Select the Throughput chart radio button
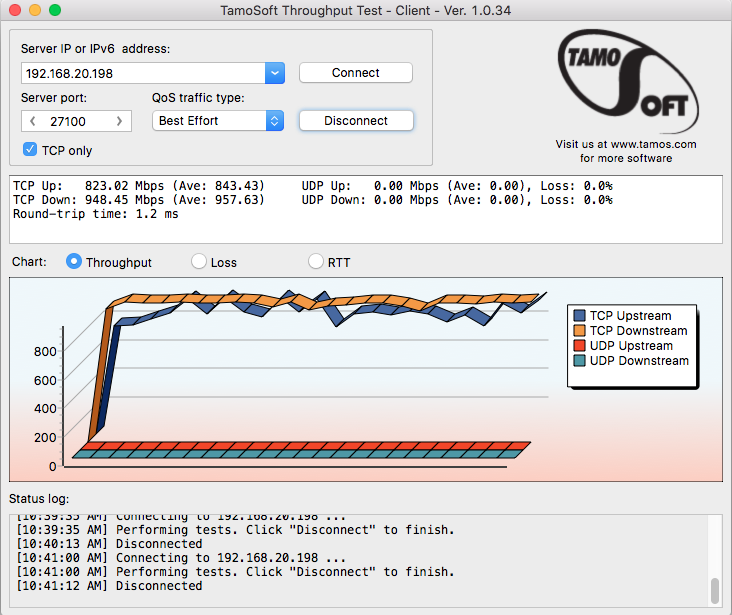Viewport: 732px width, 615px height. [74, 262]
